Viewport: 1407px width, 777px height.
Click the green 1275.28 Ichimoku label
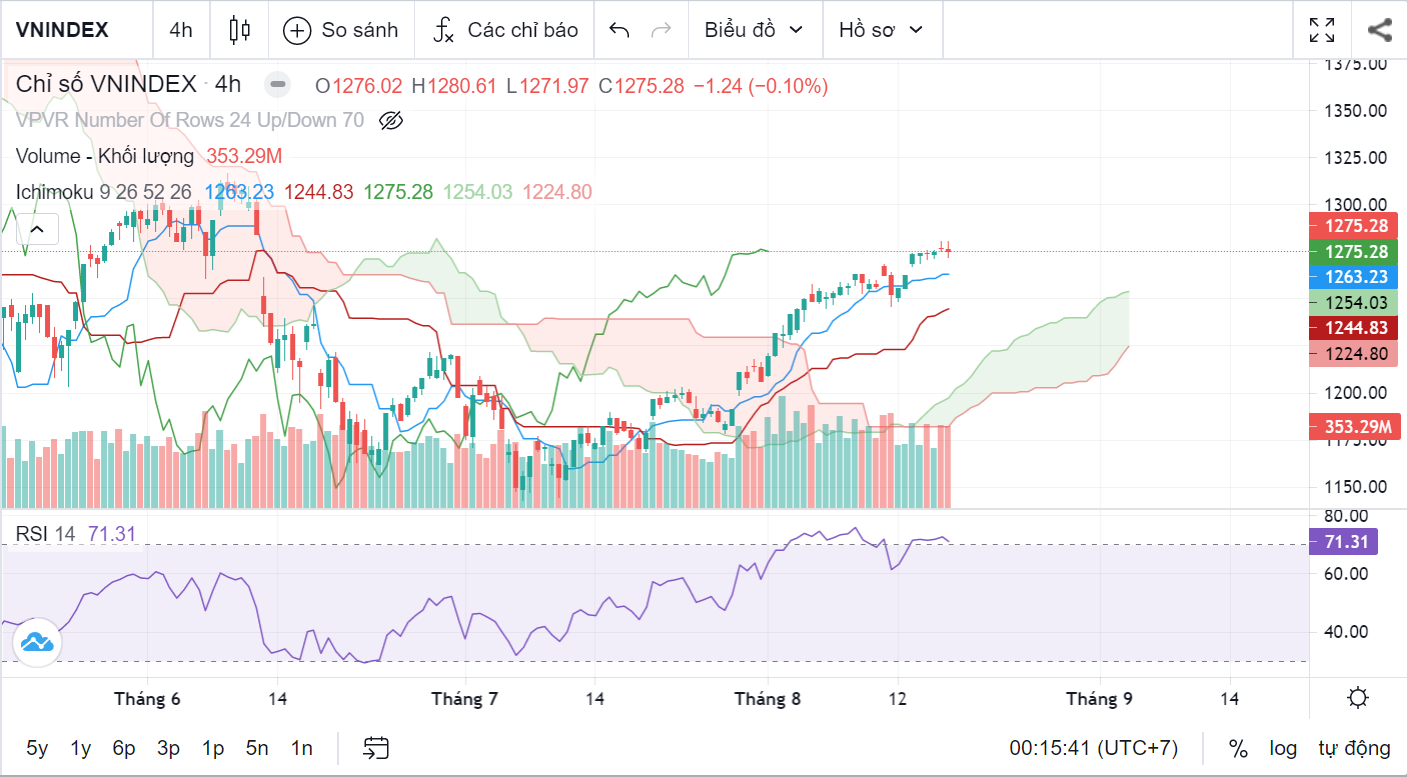point(1356,251)
